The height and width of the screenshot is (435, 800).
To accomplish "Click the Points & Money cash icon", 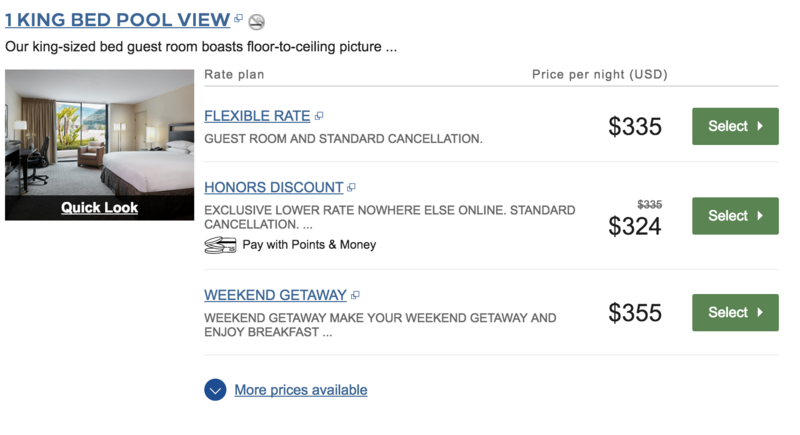I will pos(220,245).
